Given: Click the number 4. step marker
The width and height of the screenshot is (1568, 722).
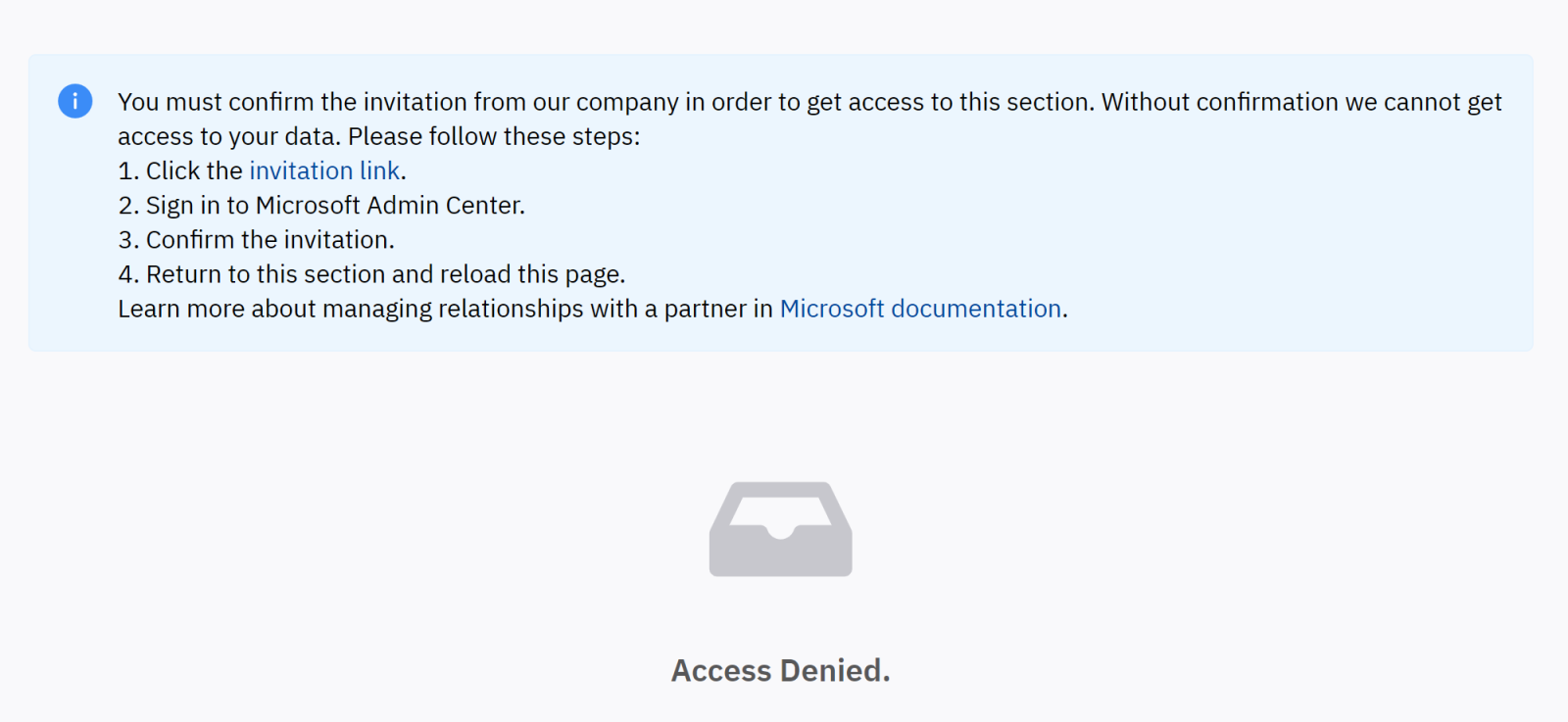Looking at the screenshot, I should point(127,274).
